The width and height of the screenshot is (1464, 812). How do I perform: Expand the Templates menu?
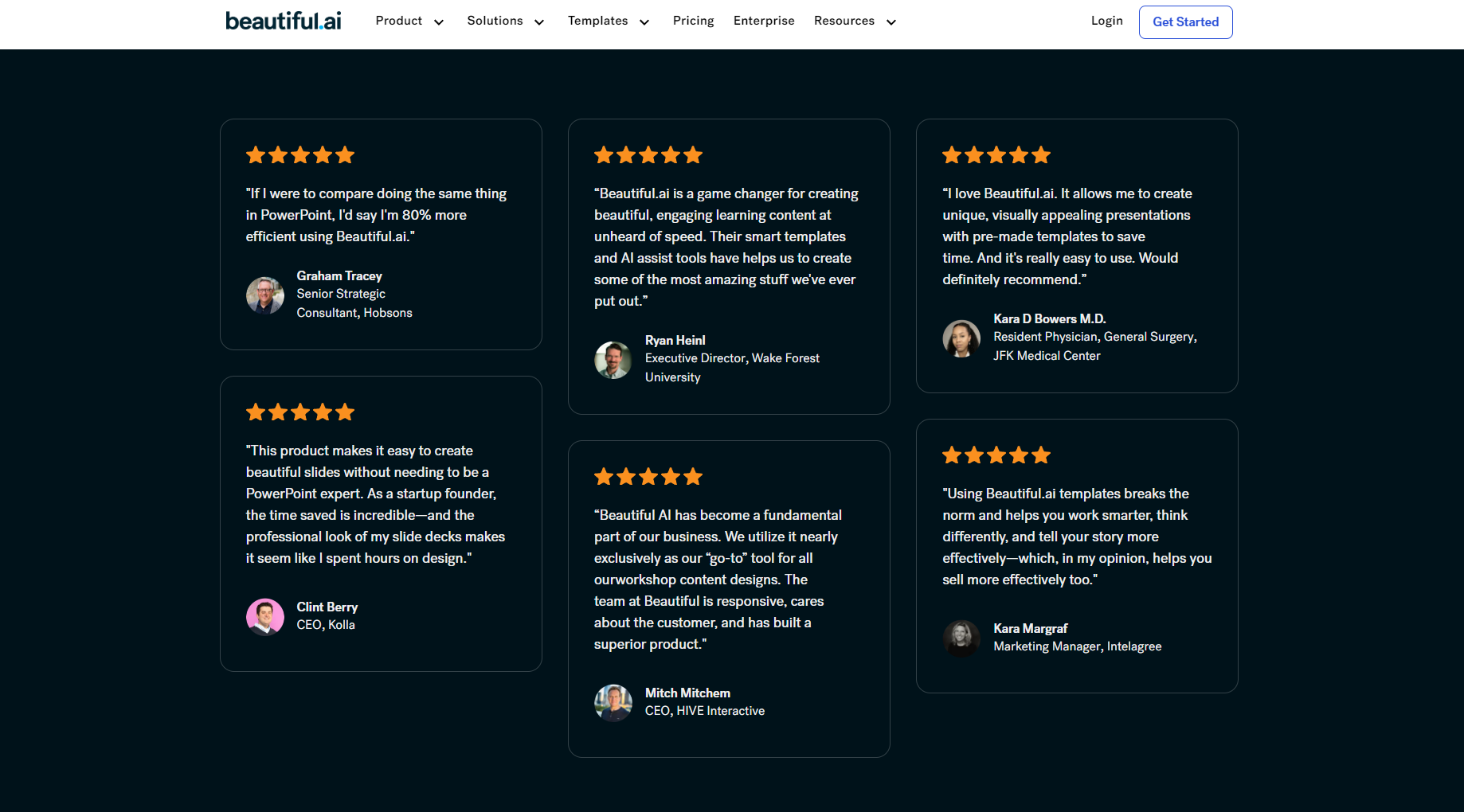pos(609,21)
